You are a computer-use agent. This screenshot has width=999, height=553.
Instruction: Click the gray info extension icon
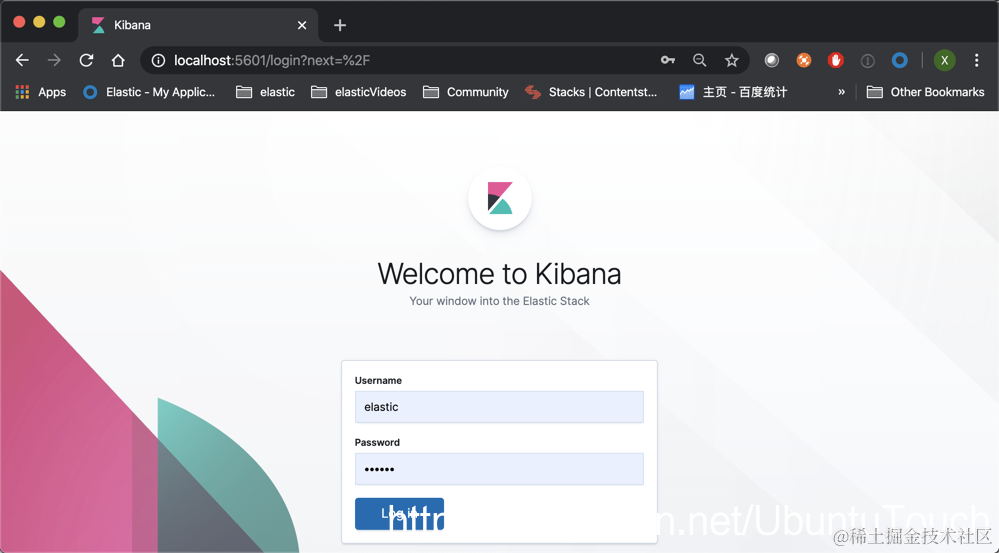click(x=867, y=61)
